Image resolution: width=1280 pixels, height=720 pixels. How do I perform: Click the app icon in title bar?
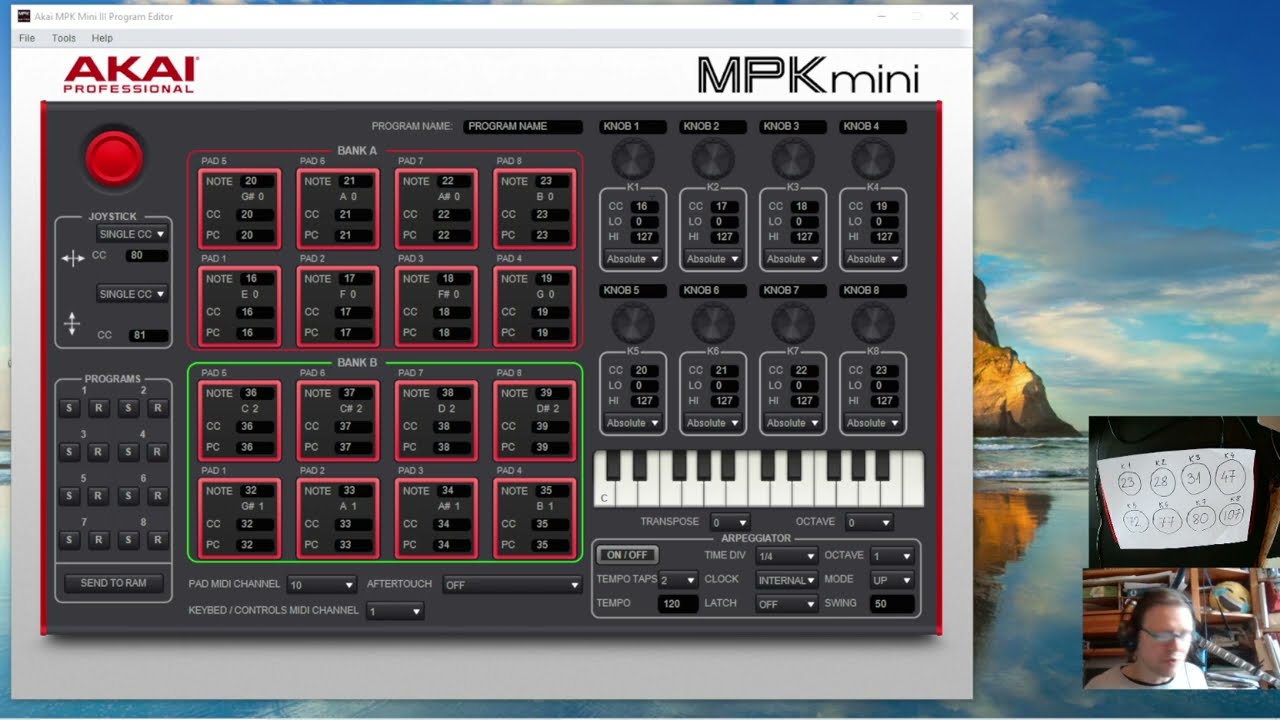tap(24, 16)
